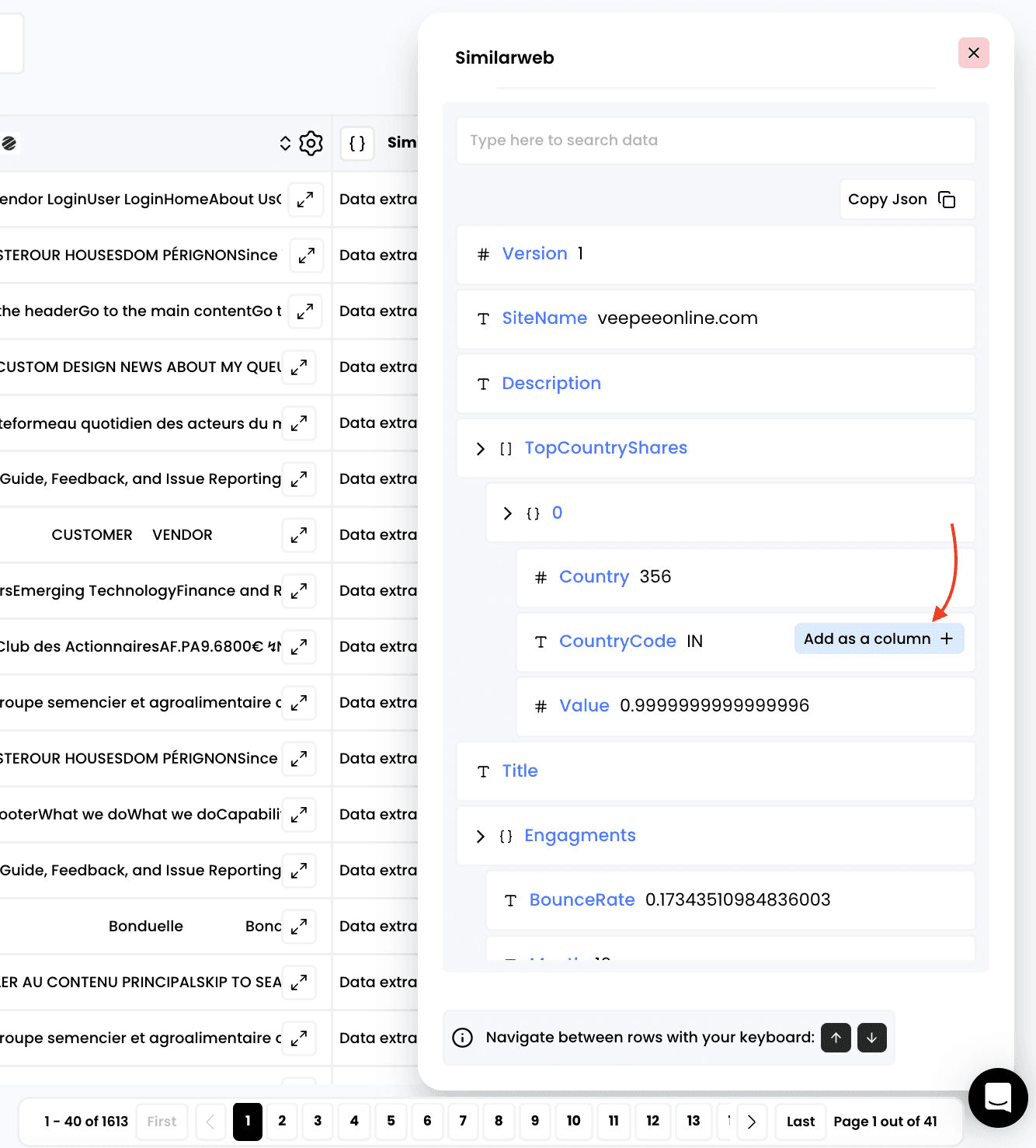Go to page 3
Image resolution: width=1036 pixels, height=1148 pixels.
coord(318,1122)
